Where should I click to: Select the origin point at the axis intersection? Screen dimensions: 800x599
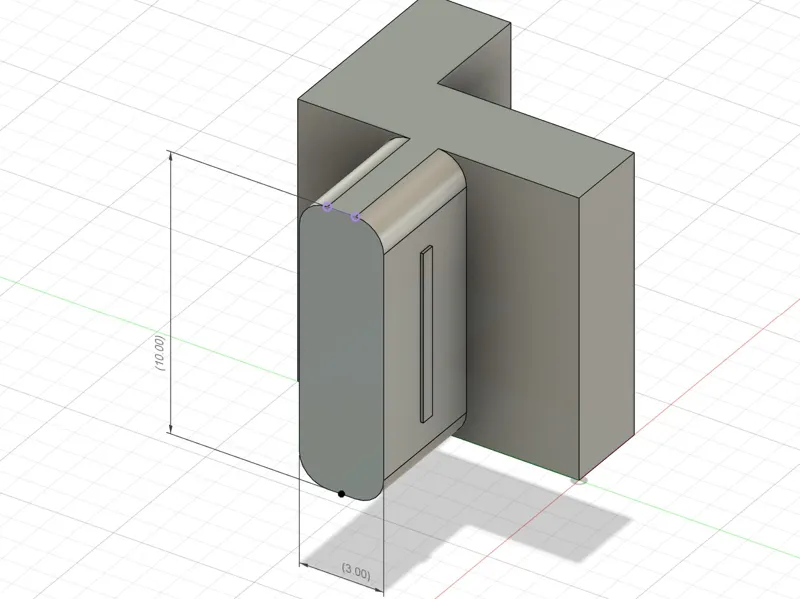pos(581,480)
